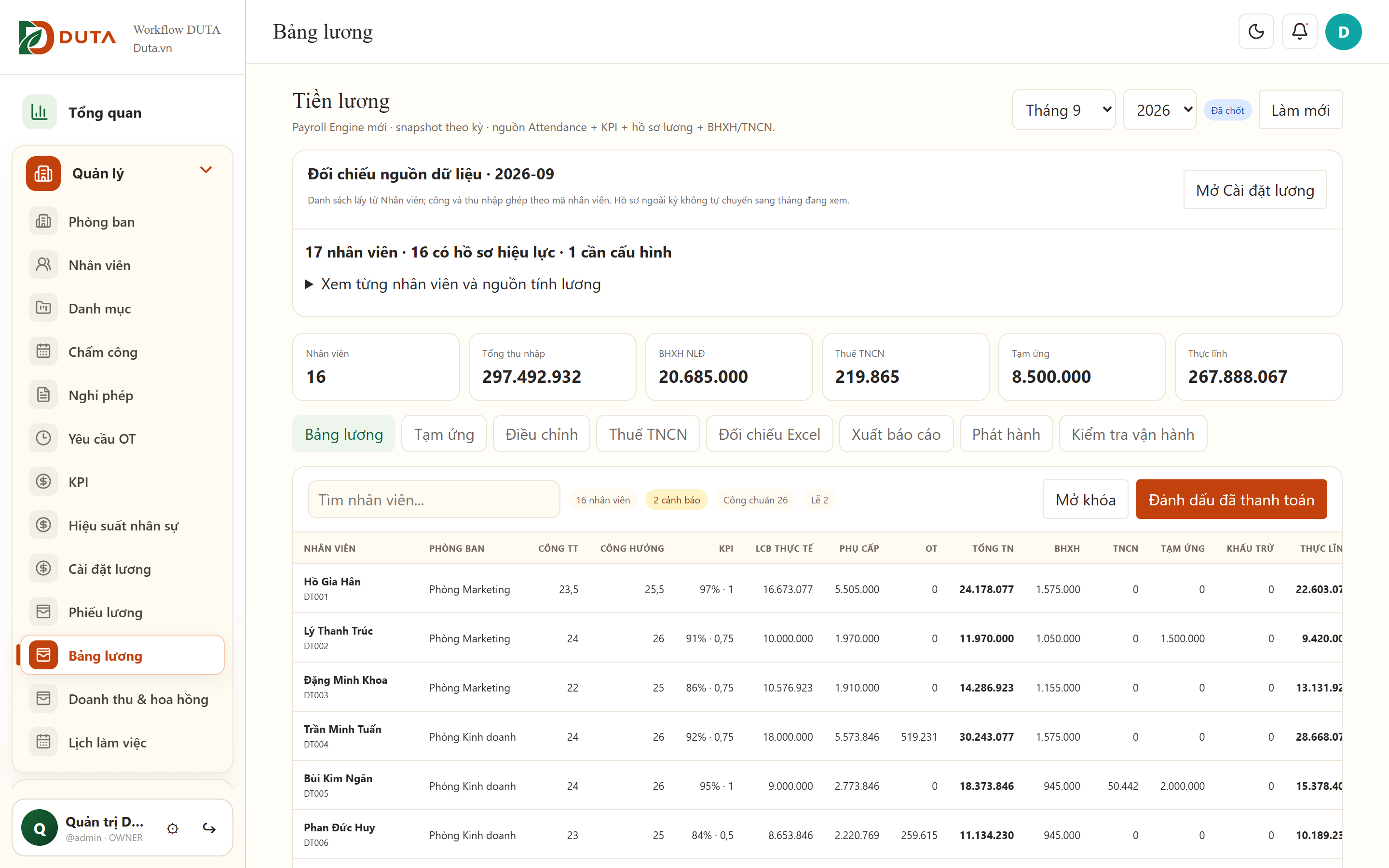Viewport: 1389px width, 868px height.
Task: Open notifications bell icon
Action: tap(1299, 31)
